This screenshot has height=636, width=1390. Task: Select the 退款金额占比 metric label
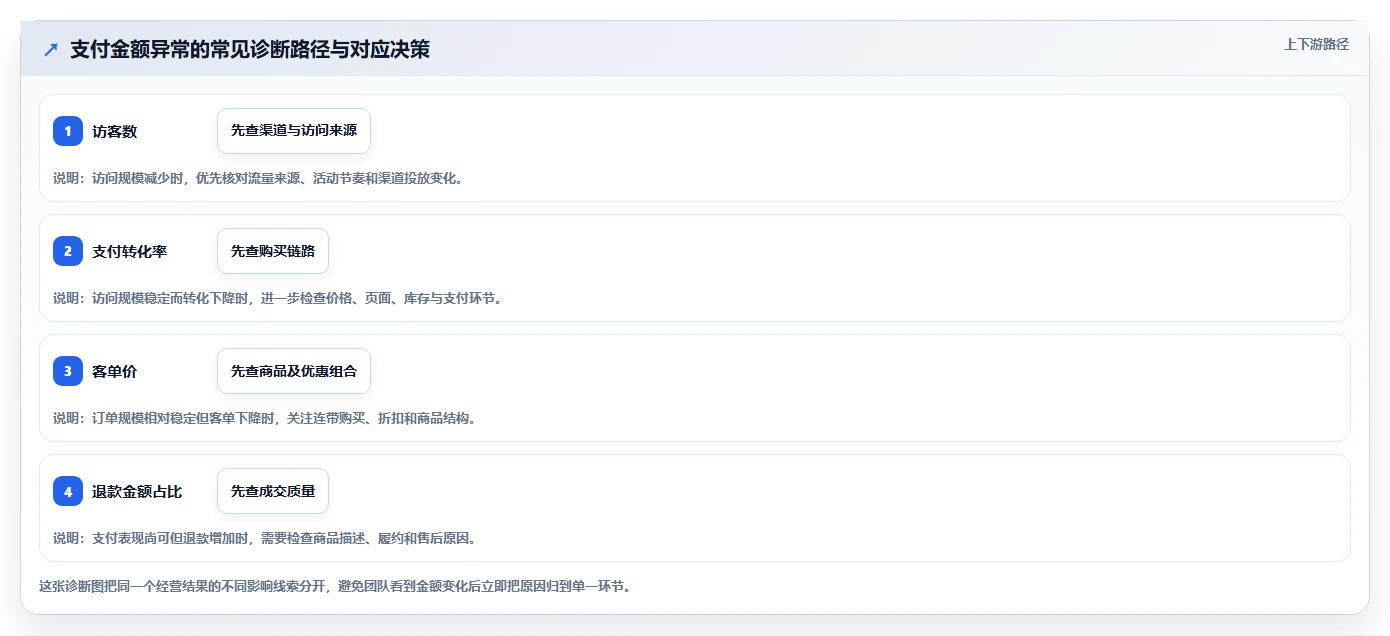pos(137,491)
